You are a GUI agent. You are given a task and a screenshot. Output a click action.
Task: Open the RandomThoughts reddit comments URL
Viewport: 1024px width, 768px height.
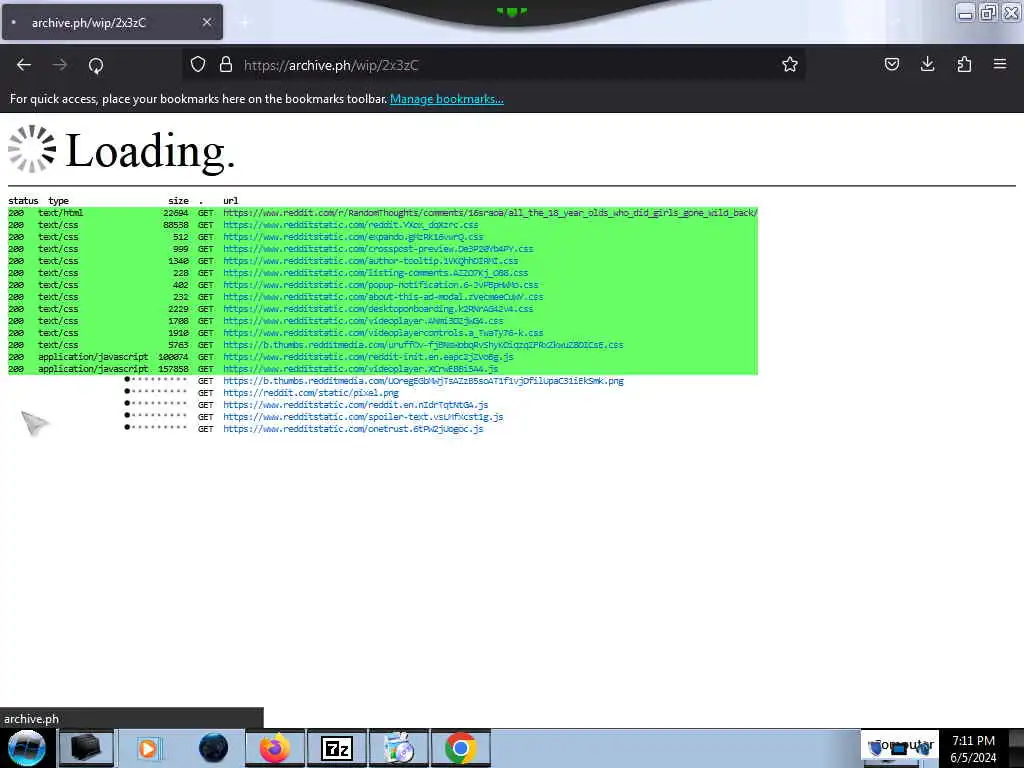(x=490, y=213)
